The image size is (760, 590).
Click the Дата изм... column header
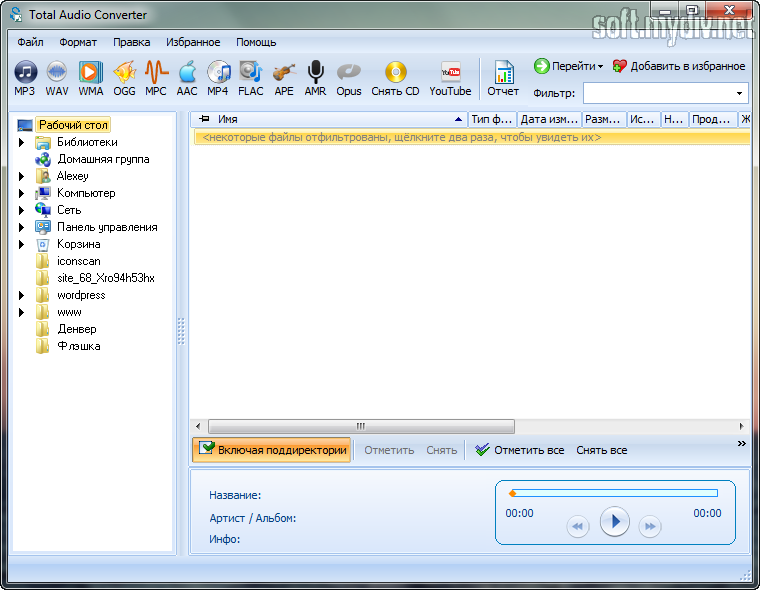[549, 119]
